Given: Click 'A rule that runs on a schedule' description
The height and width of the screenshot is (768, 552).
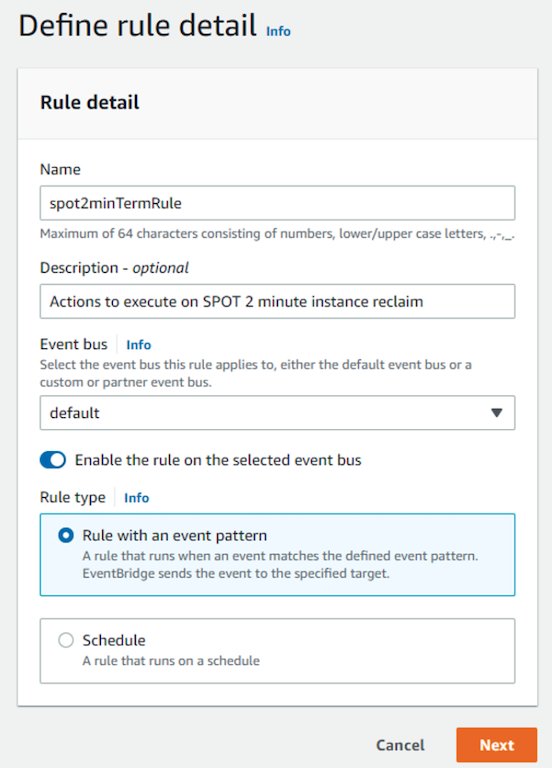Looking at the screenshot, I should click(x=171, y=661).
